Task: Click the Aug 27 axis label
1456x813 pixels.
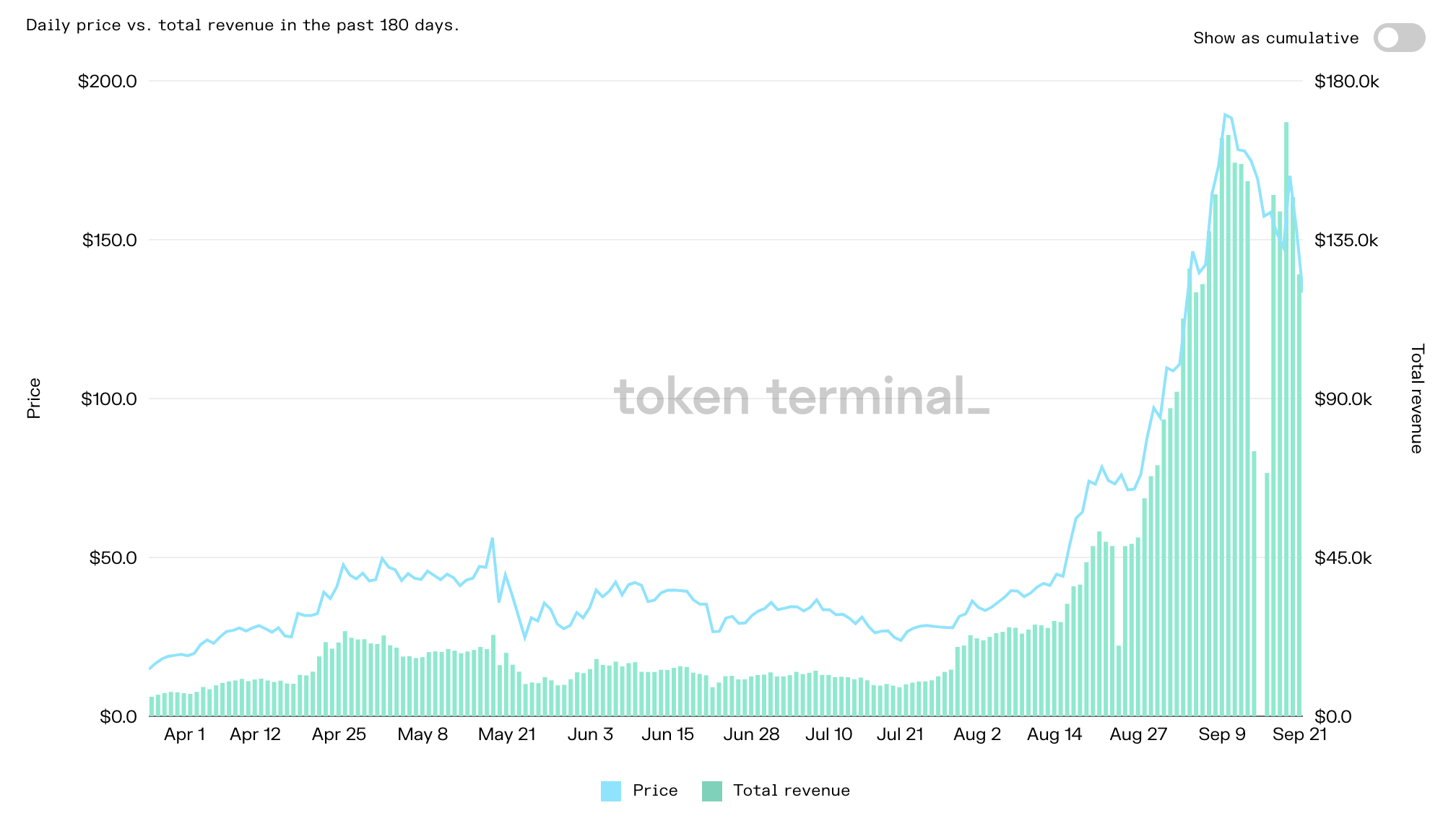Action: (1138, 734)
